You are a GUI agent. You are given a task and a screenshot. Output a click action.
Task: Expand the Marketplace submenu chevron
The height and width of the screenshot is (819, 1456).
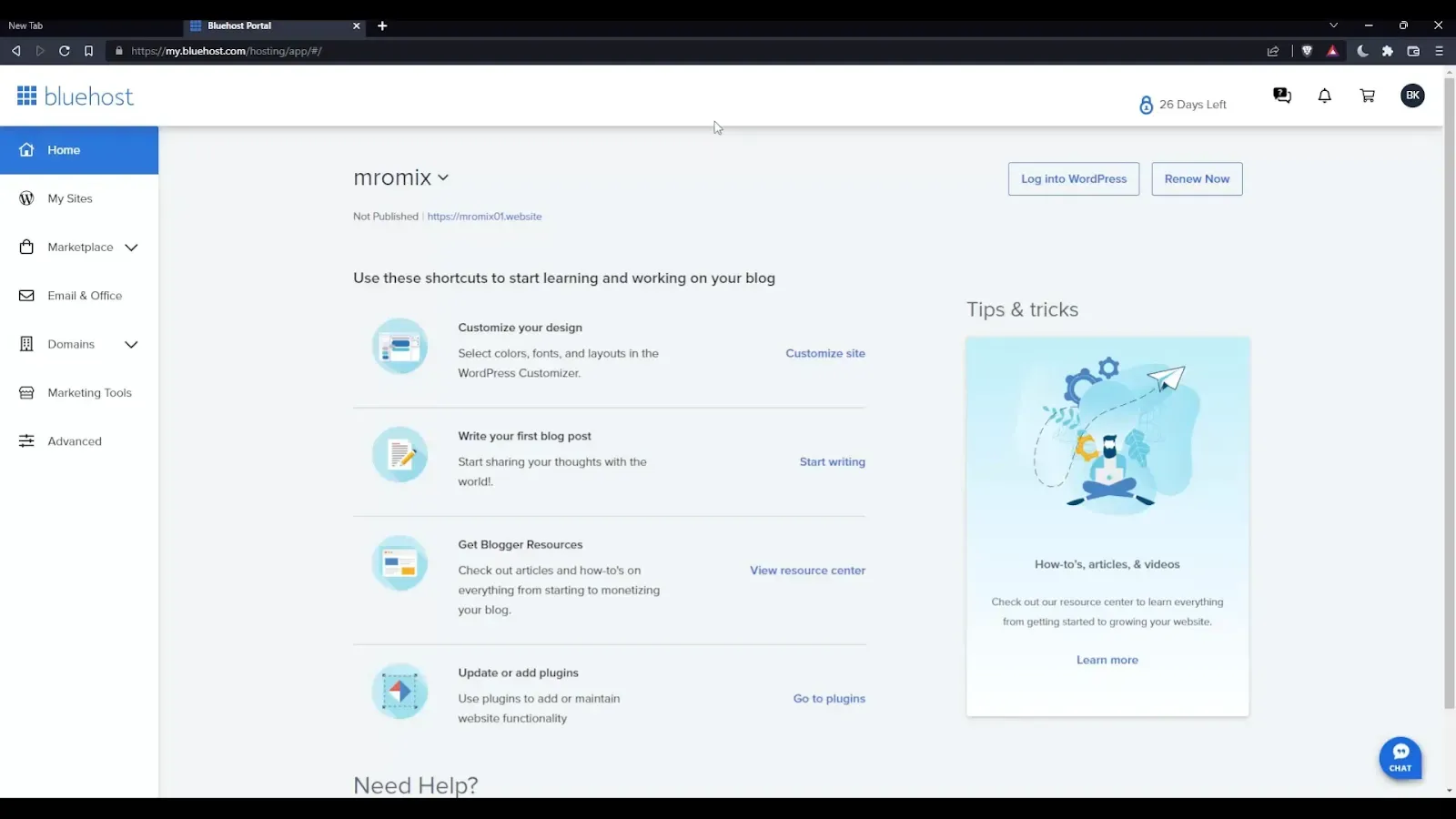pyautogui.click(x=131, y=248)
